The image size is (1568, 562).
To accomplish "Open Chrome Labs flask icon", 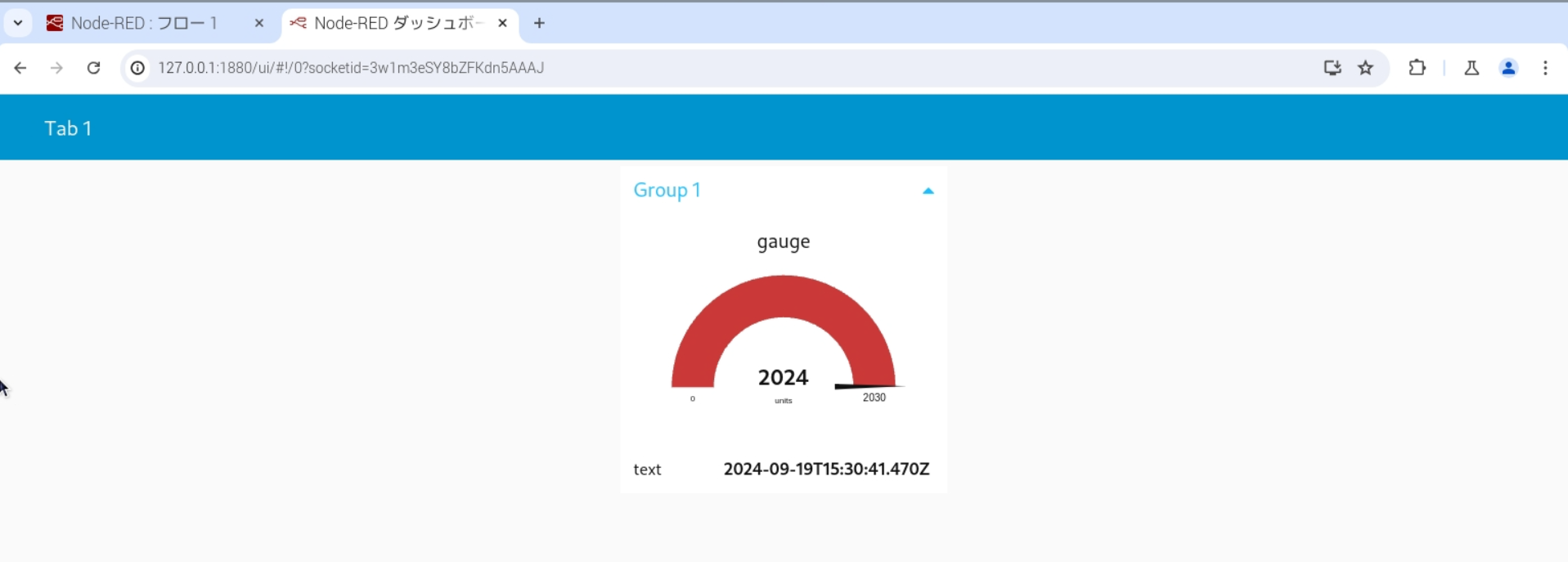I will pos(1471,68).
